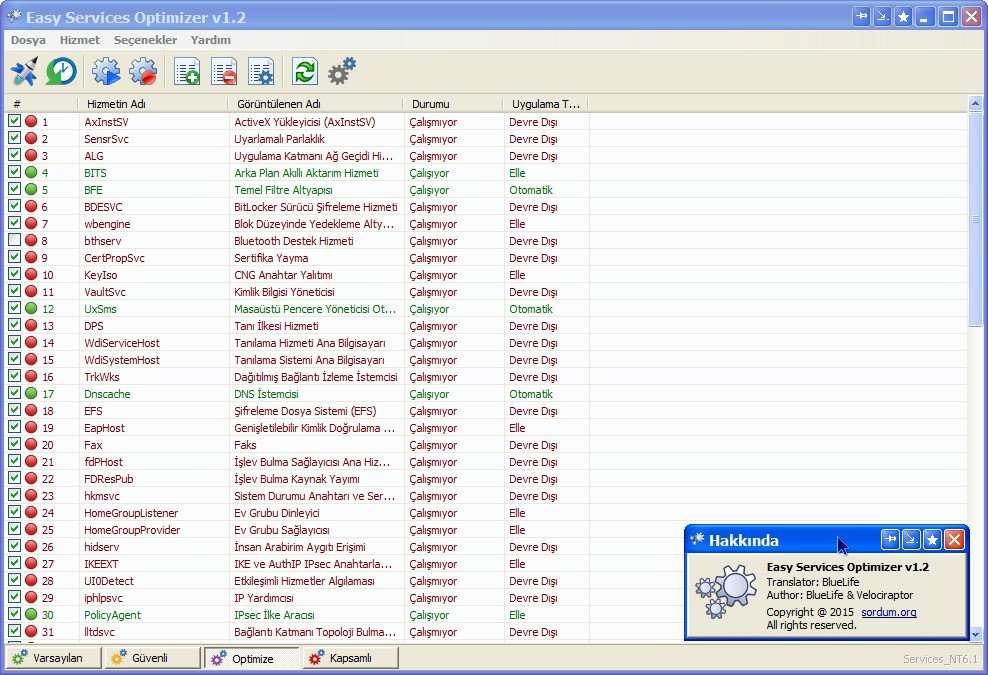Open the Dosya menu
The height and width of the screenshot is (675, 988).
[x=28, y=40]
